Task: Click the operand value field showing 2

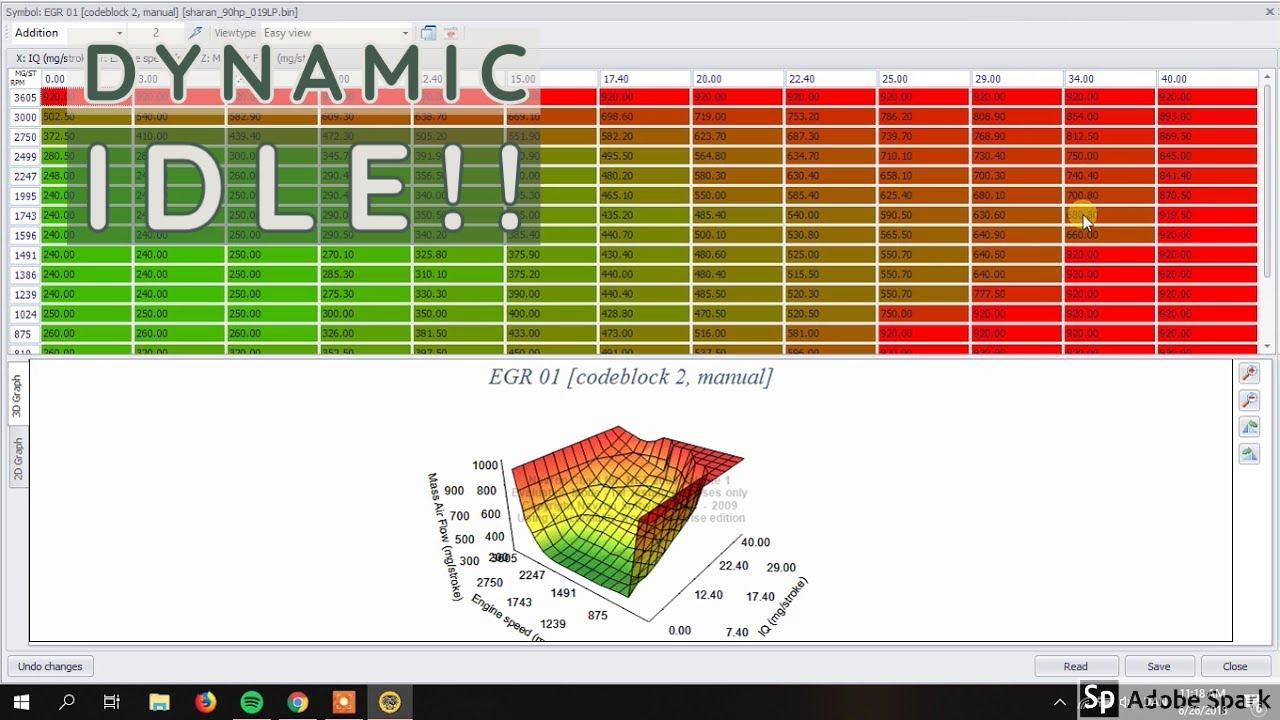Action: [156, 33]
